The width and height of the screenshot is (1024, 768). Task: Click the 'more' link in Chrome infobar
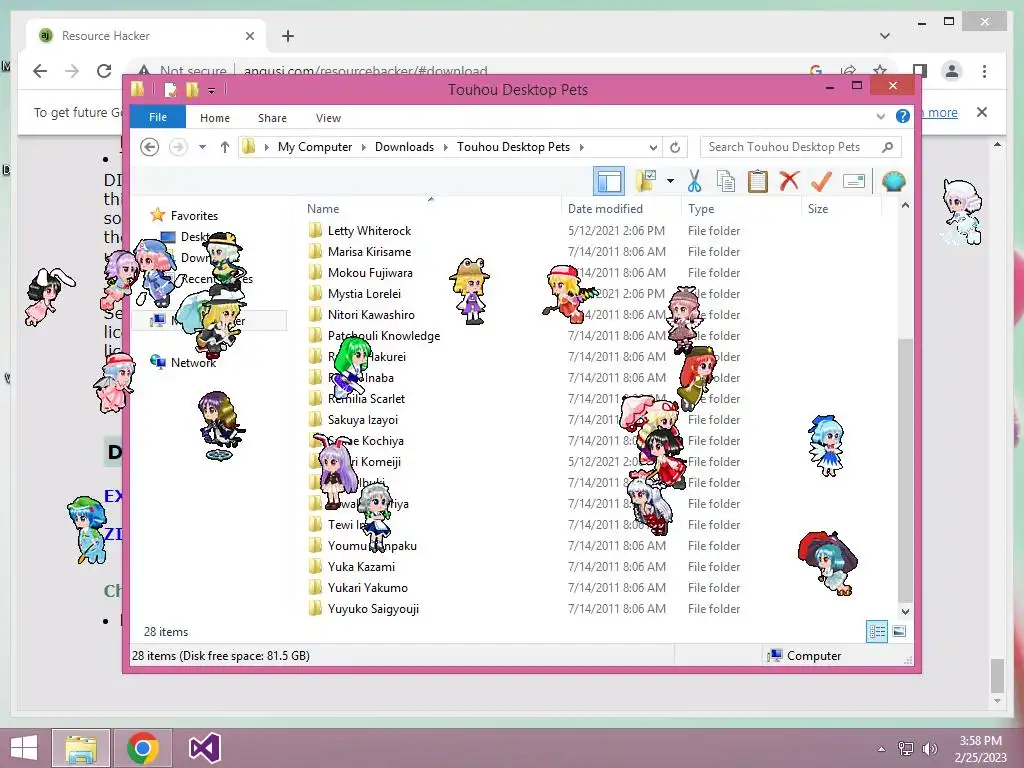(x=942, y=112)
